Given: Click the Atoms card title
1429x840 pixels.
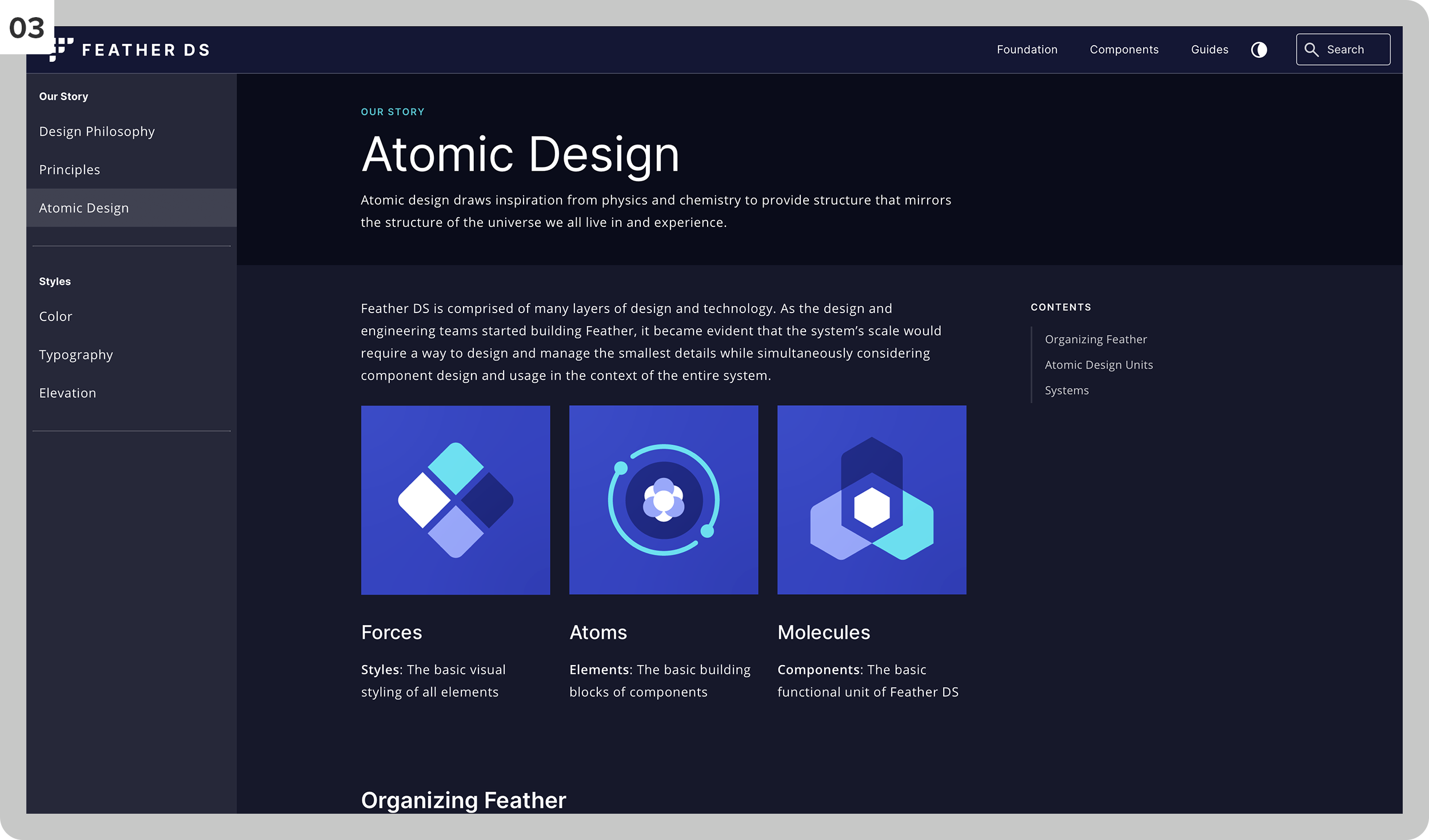Looking at the screenshot, I should coord(598,633).
